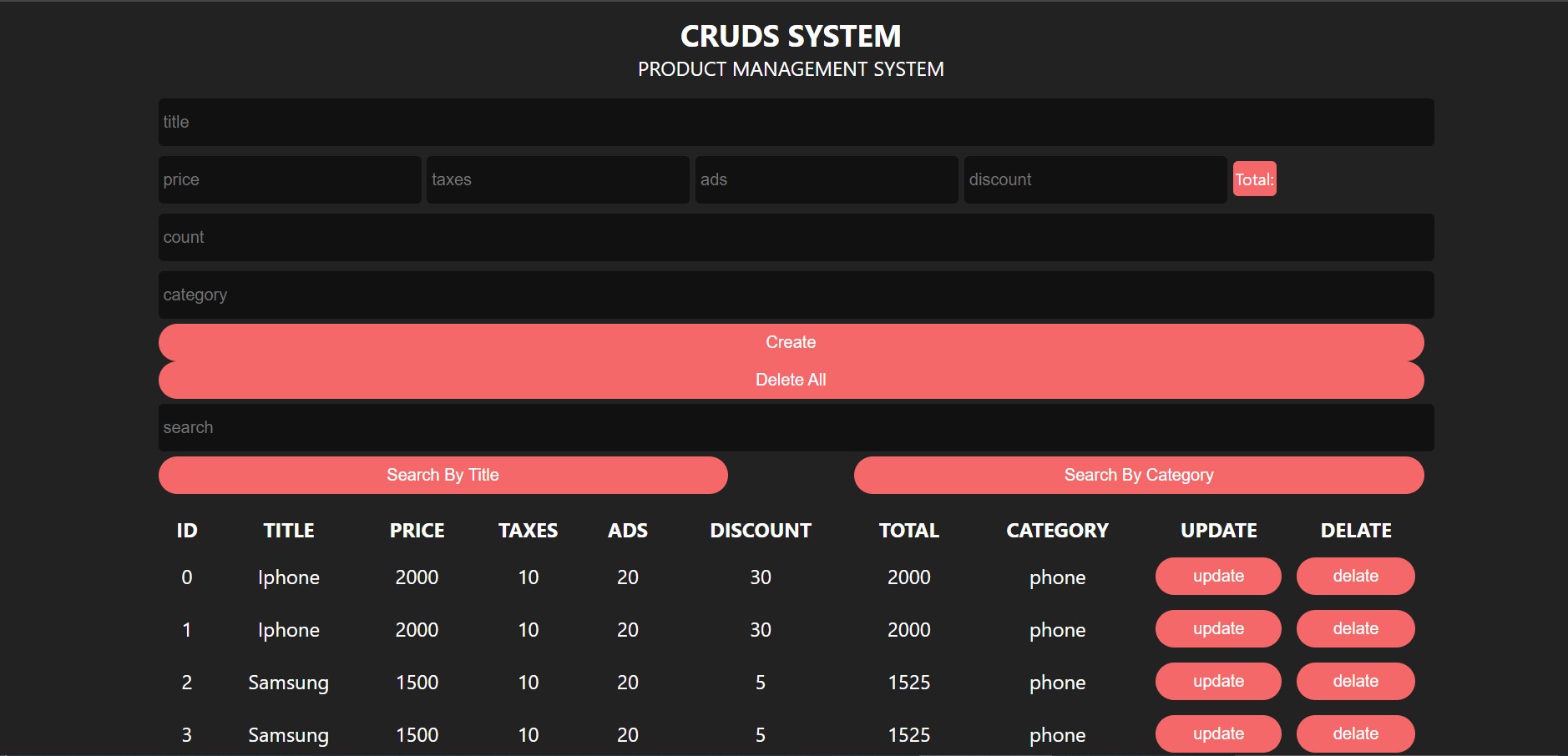Update the Samsung product with ID 3
This screenshot has width=1568, height=756.
[1218, 733]
